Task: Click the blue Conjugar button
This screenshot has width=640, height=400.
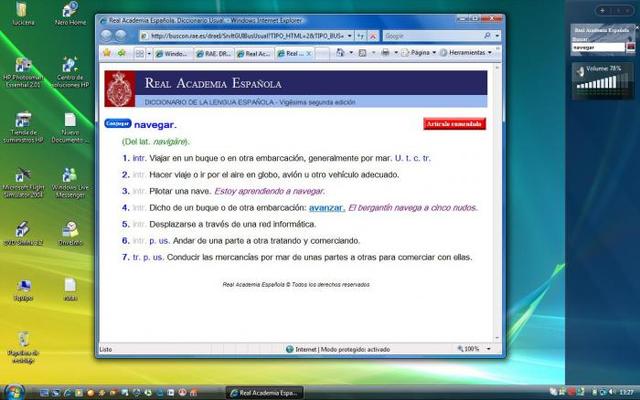Action: [x=118, y=124]
